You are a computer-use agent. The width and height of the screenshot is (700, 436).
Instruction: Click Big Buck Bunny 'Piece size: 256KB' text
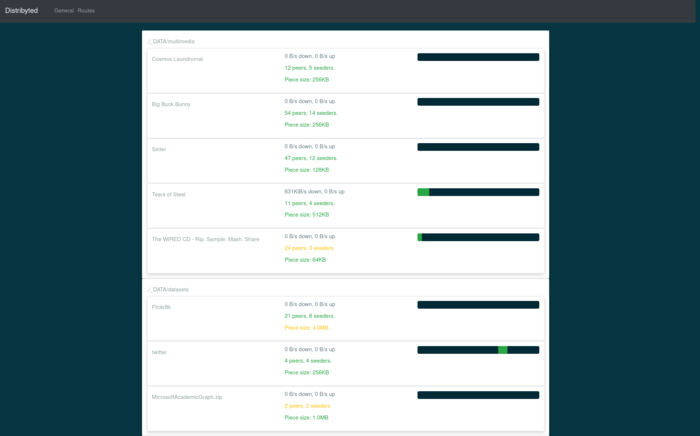[x=307, y=125]
